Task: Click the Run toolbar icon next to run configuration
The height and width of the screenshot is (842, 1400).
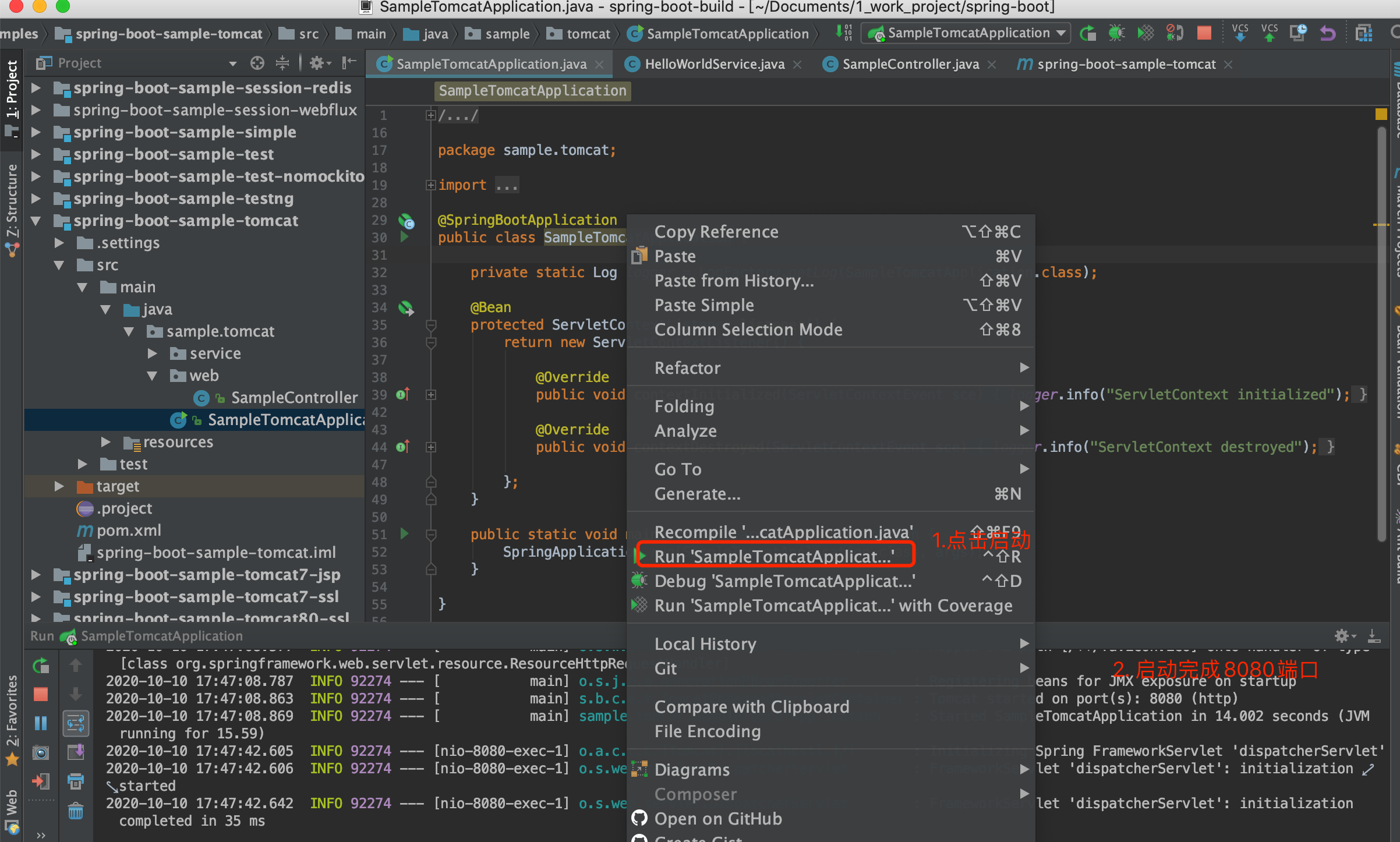Action: click(x=1087, y=33)
